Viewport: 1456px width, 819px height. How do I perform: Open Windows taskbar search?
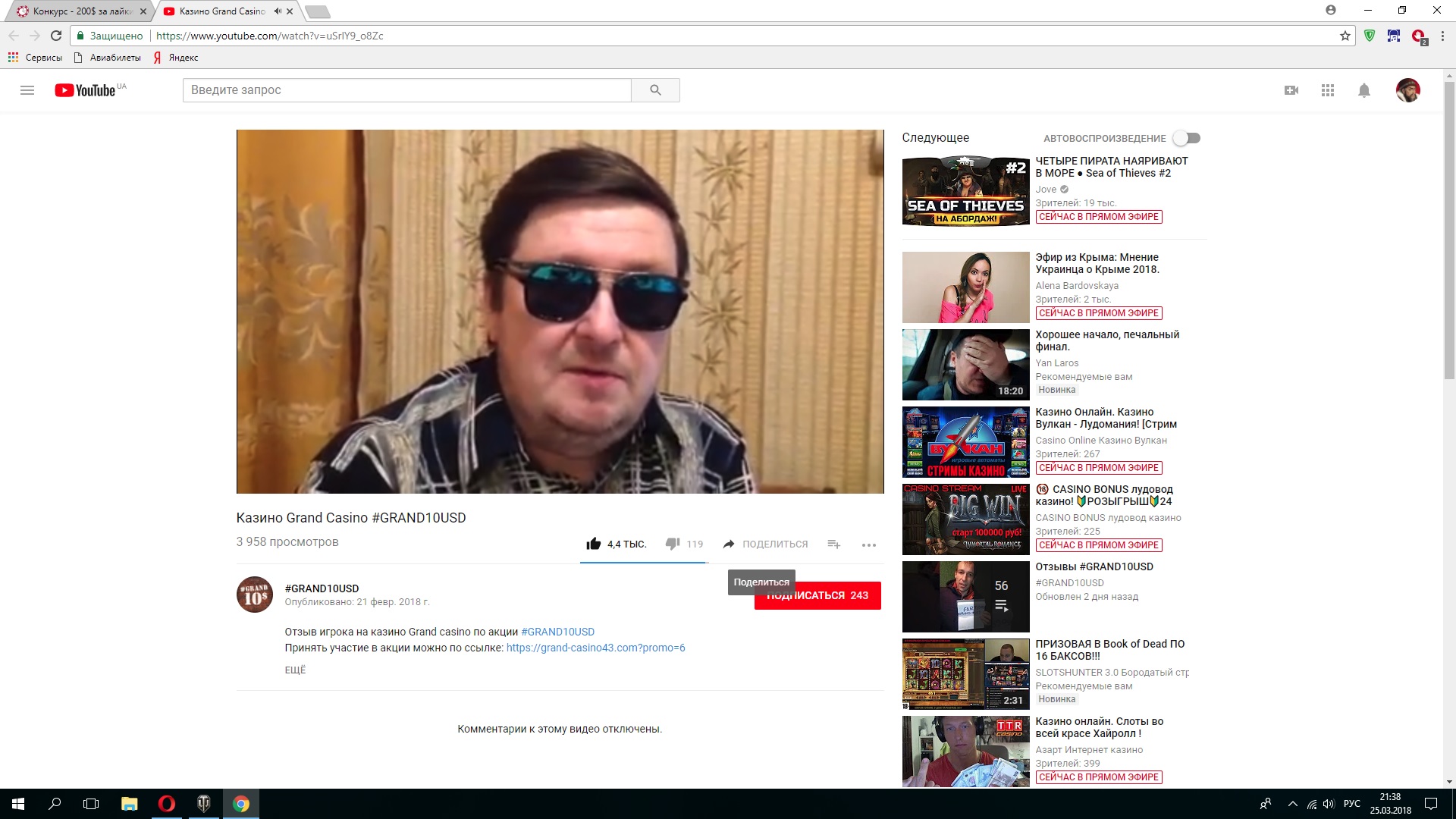55,804
